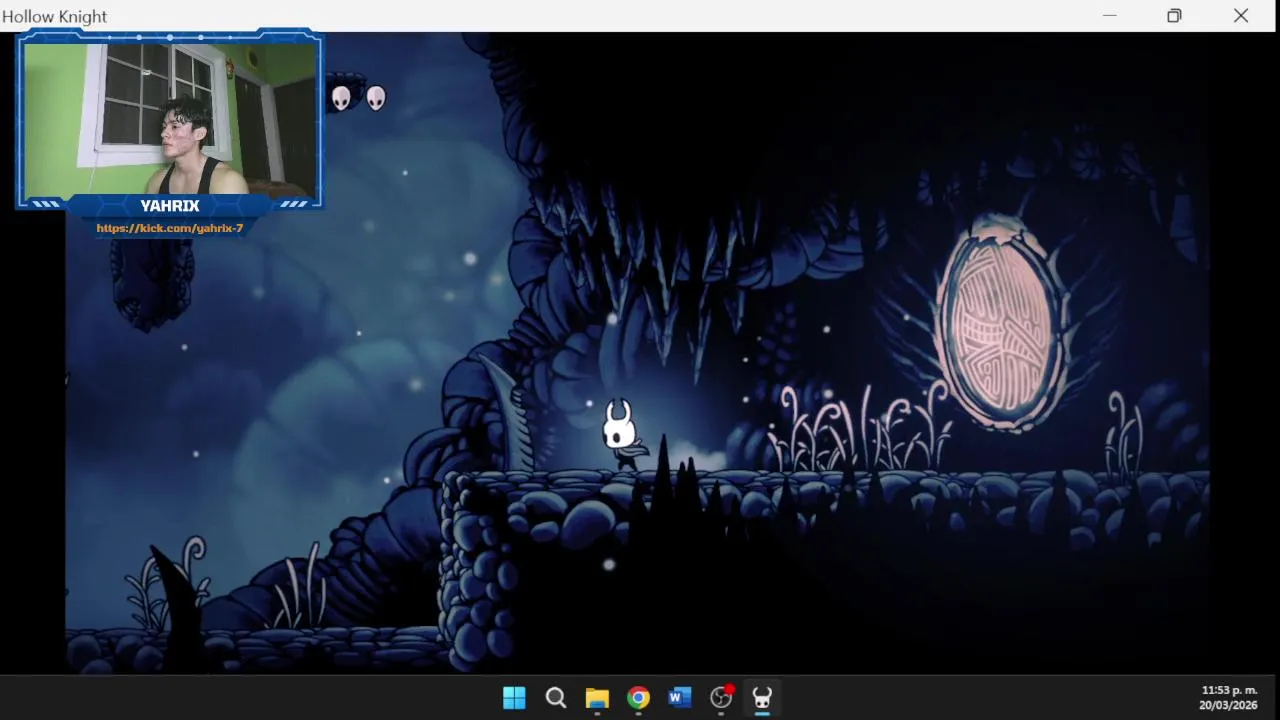Close the Hollow Knight window
Viewport: 1280px width, 720px height.
click(1241, 16)
